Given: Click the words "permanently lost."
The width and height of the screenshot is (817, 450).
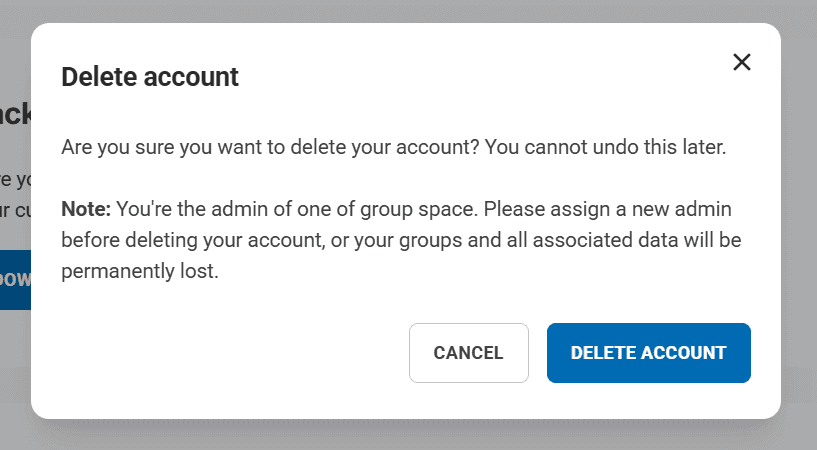Looking at the screenshot, I should [139, 271].
